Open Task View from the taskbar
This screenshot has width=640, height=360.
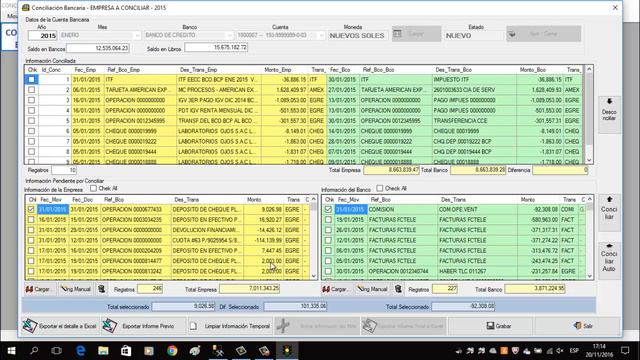click(57, 351)
